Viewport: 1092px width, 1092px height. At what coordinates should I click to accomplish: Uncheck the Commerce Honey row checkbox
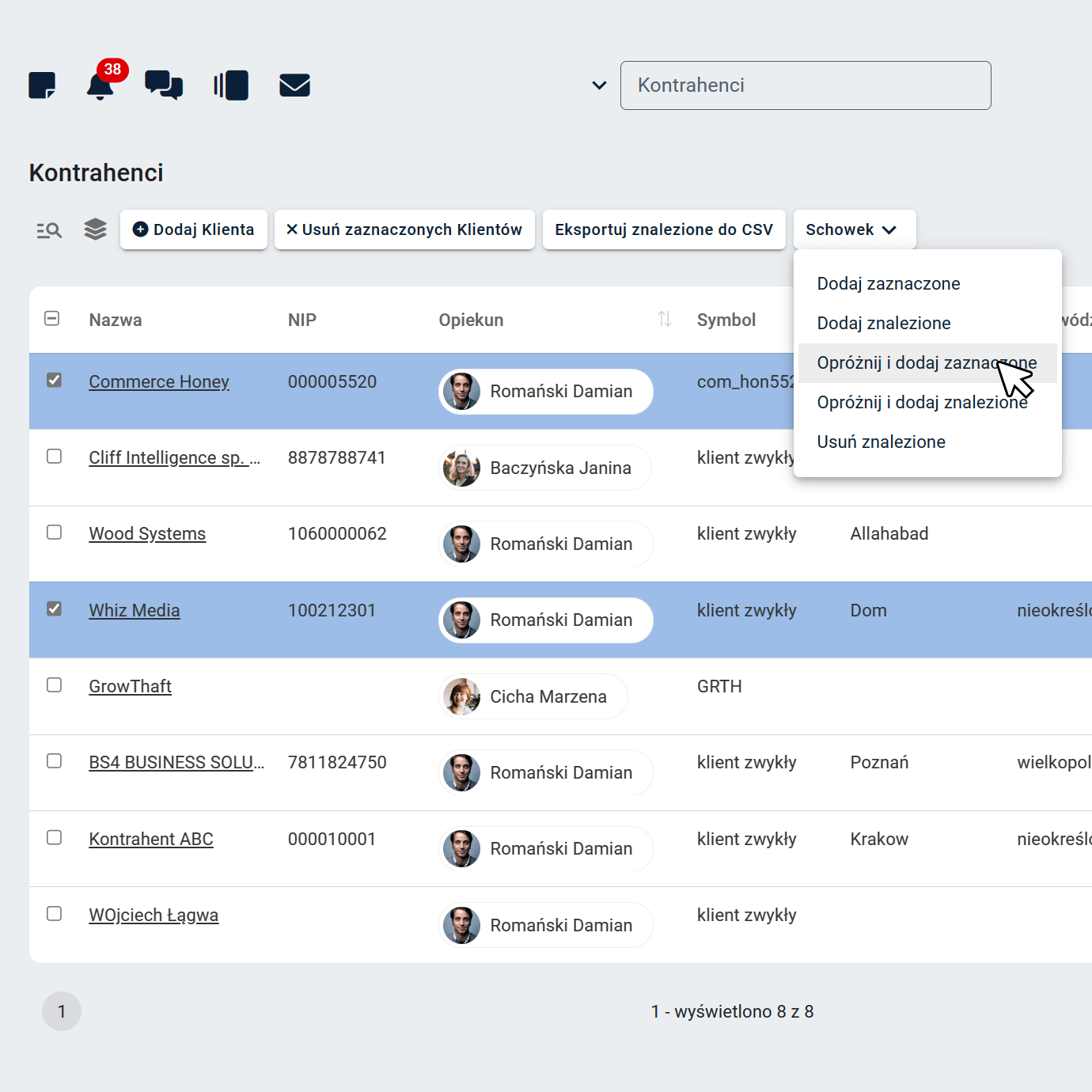coord(54,381)
